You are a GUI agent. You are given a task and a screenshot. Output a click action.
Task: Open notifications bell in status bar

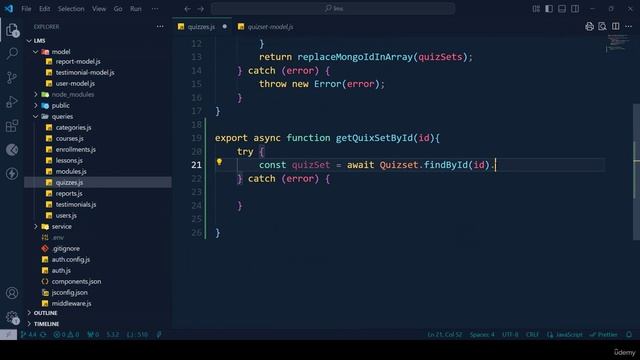(629, 335)
